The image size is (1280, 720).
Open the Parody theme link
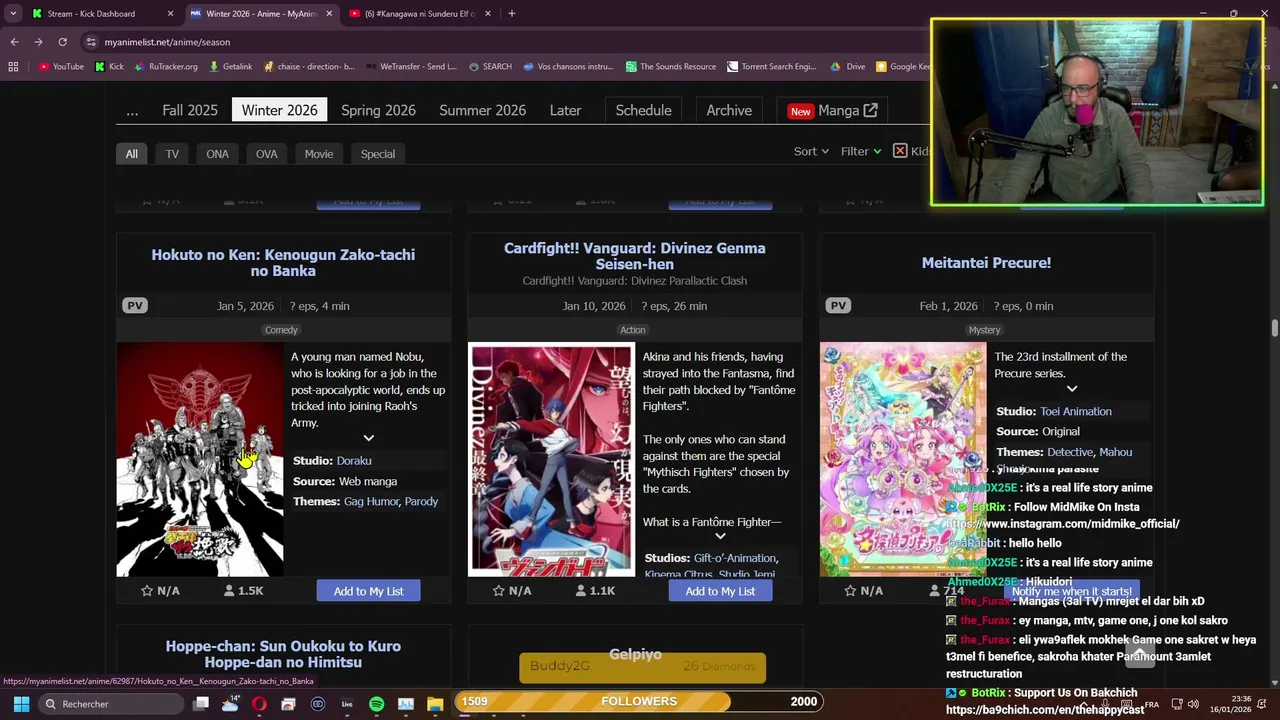click(x=421, y=501)
